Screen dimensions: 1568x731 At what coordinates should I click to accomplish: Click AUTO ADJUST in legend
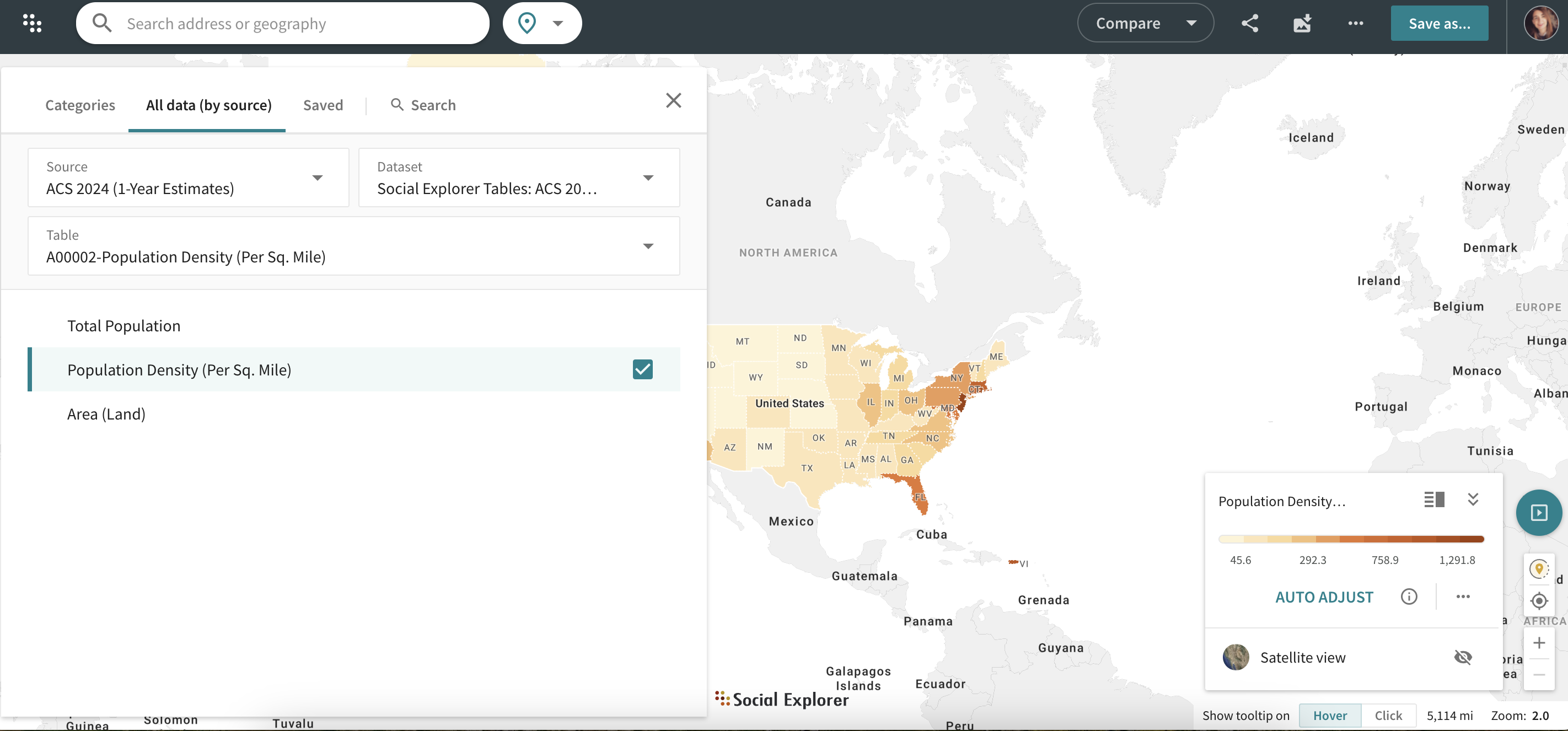click(1324, 596)
